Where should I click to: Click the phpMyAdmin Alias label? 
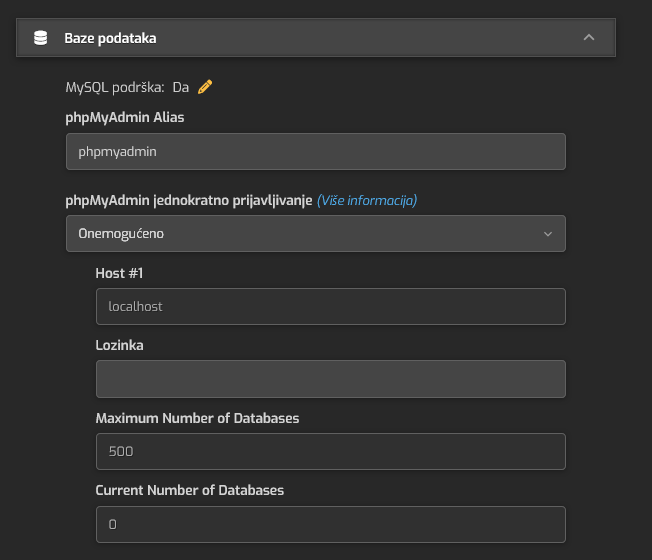(x=125, y=118)
